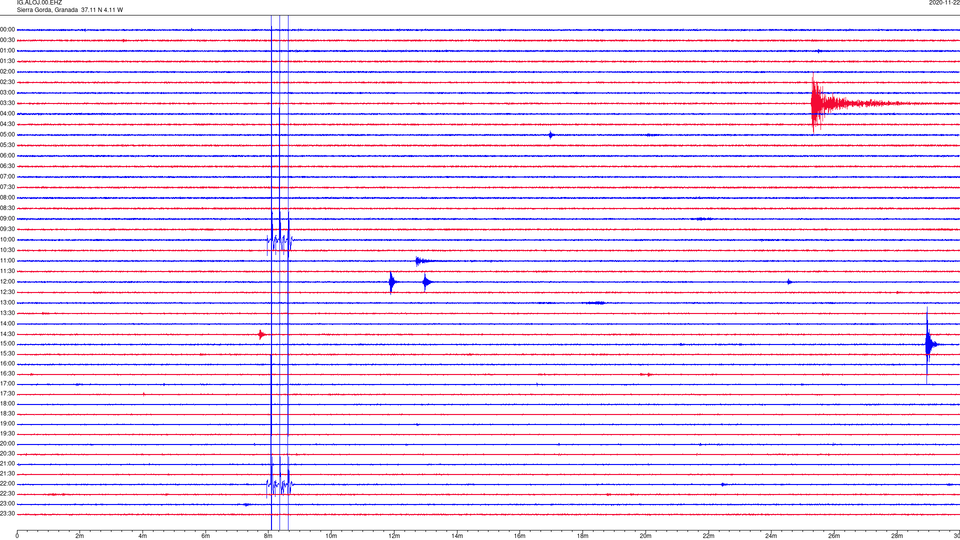
Task: Select the 24m tick label on time axis
Action: (x=771, y=536)
